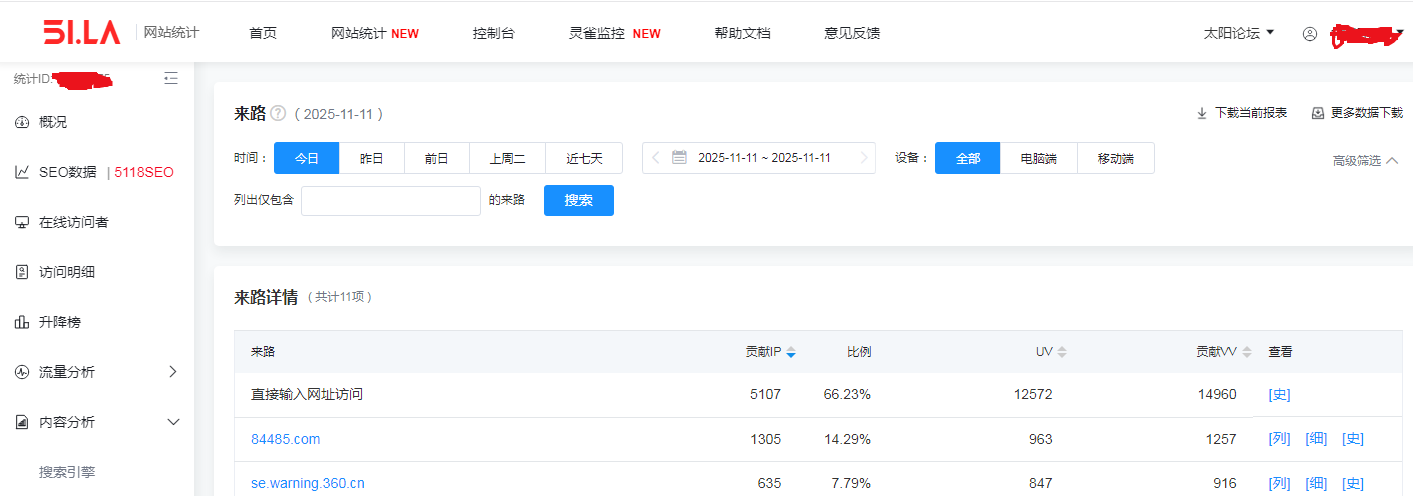Sort table by 贡献IP column arrows

pos(791,353)
